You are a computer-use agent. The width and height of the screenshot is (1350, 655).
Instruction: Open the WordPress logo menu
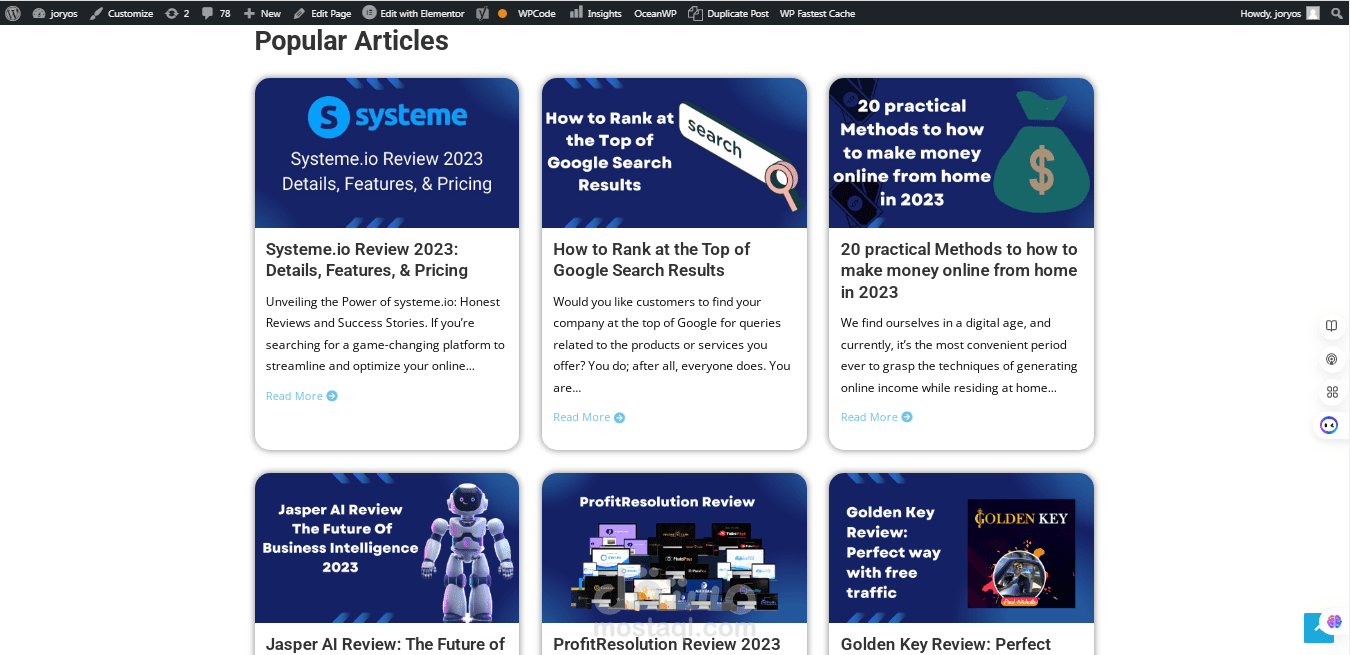tap(12, 13)
